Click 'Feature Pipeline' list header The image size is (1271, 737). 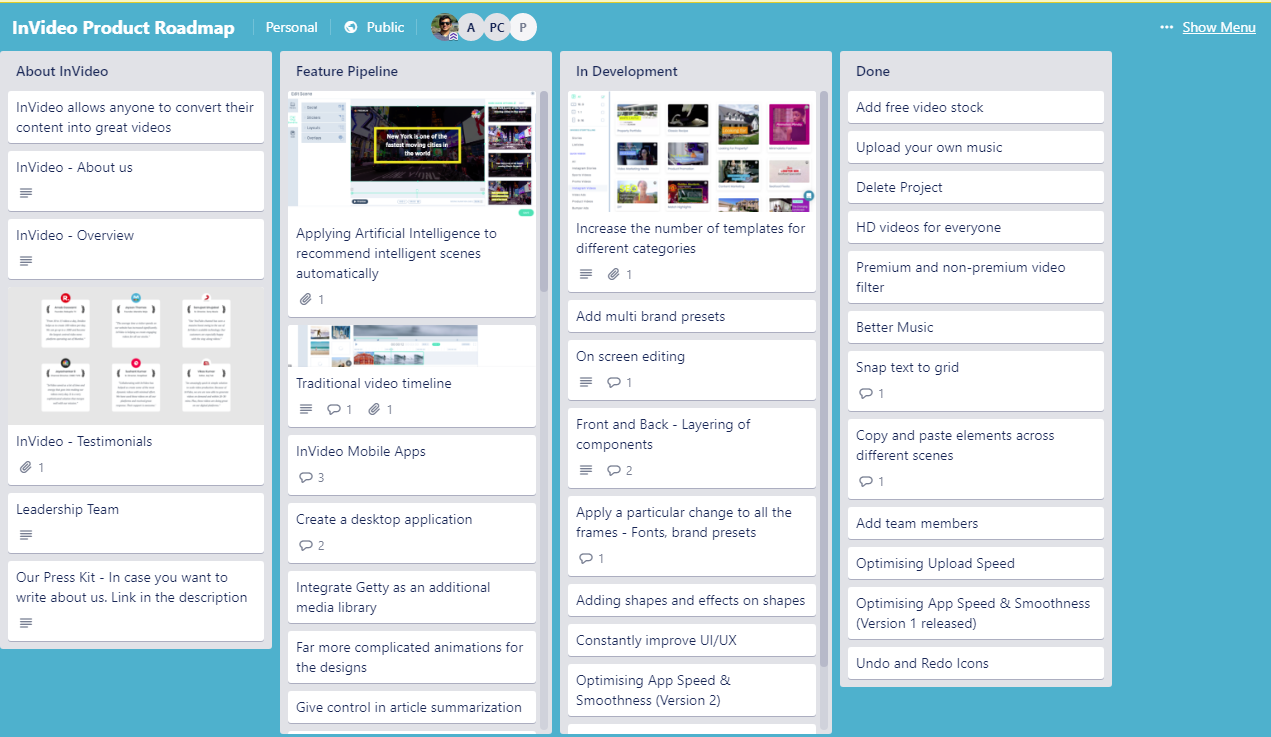[x=347, y=71]
